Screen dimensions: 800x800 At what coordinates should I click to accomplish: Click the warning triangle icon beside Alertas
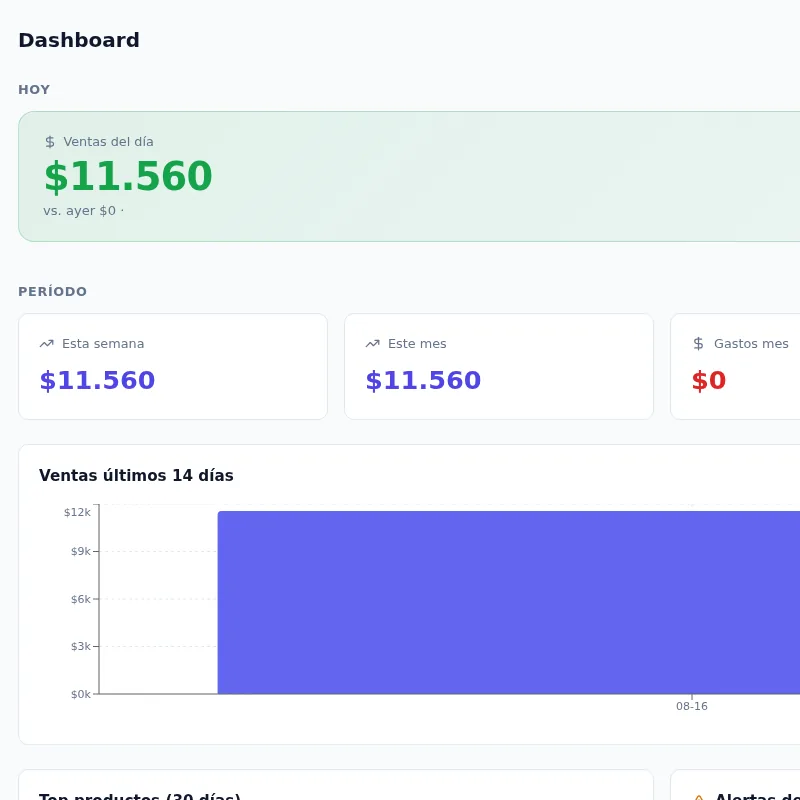pos(699,797)
